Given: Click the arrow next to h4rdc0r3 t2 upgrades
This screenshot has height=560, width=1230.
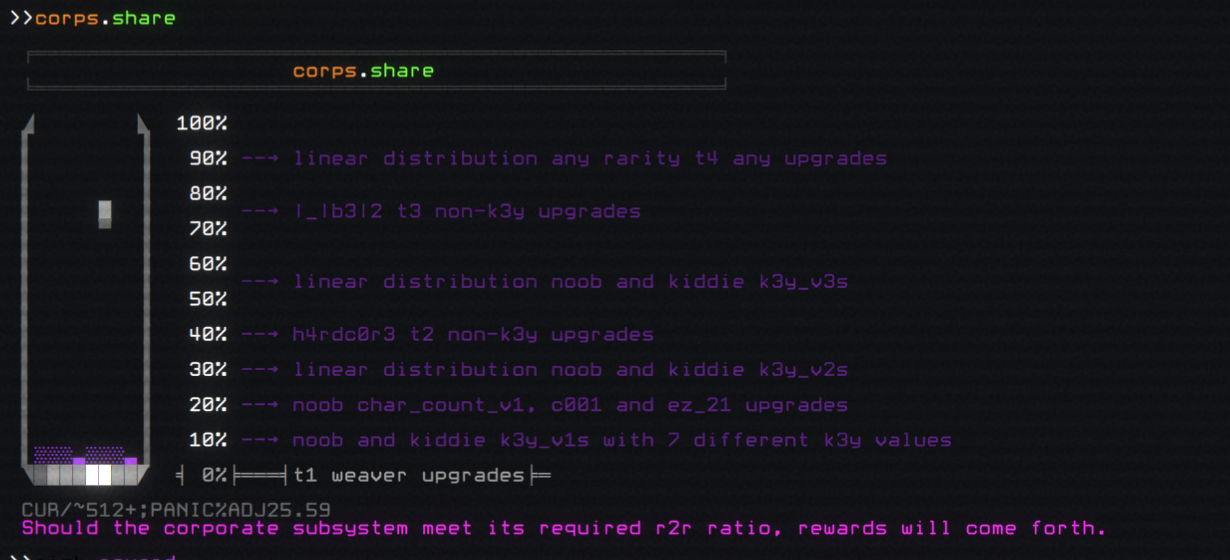Looking at the screenshot, I should 260,335.
